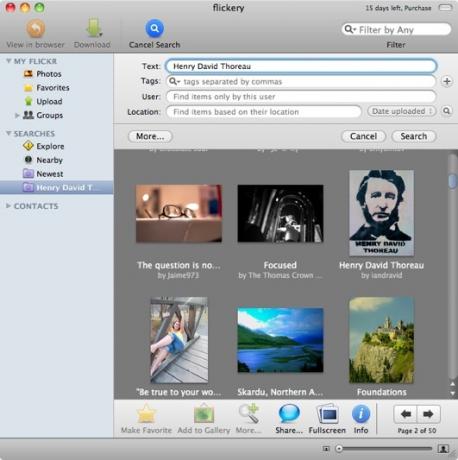Click the Share... speech bubble icon
The height and width of the screenshot is (460, 458).
tap(289, 414)
